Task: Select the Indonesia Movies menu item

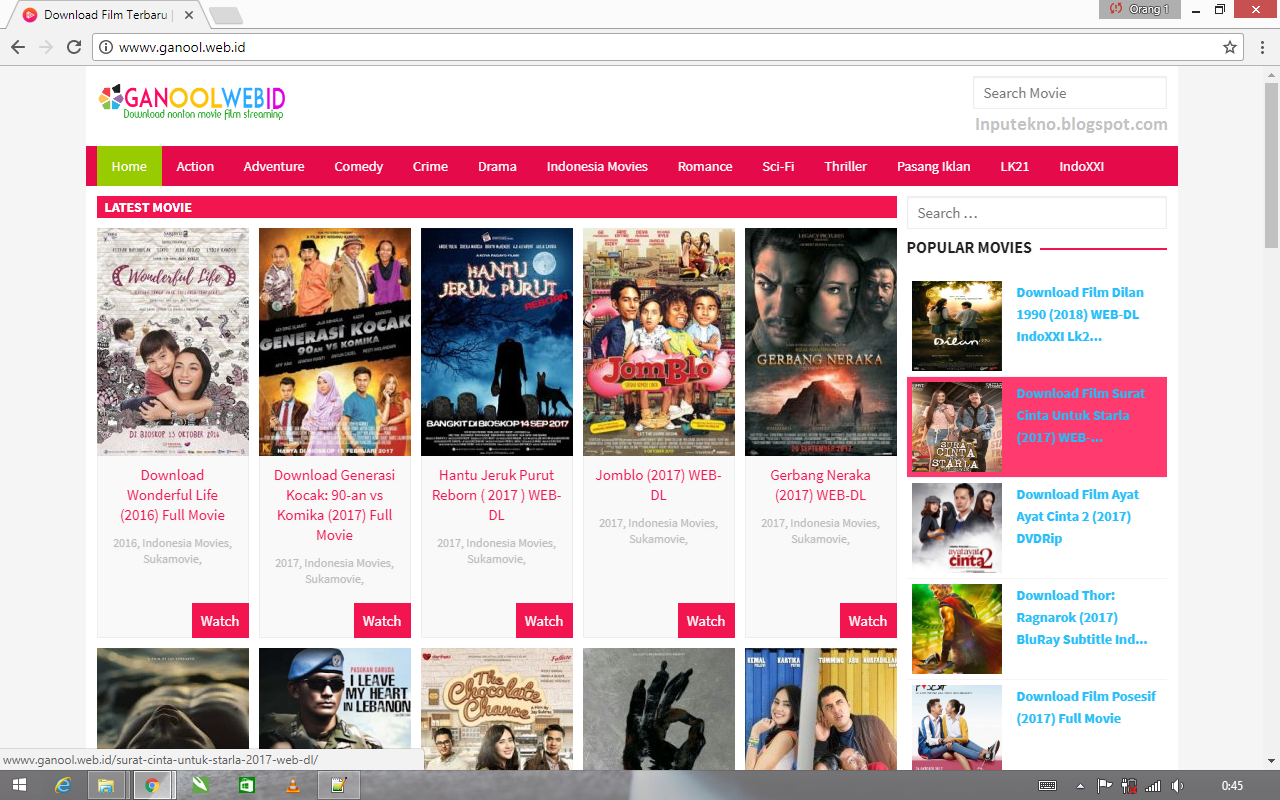Action: pyautogui.click(x=596, y=166)
